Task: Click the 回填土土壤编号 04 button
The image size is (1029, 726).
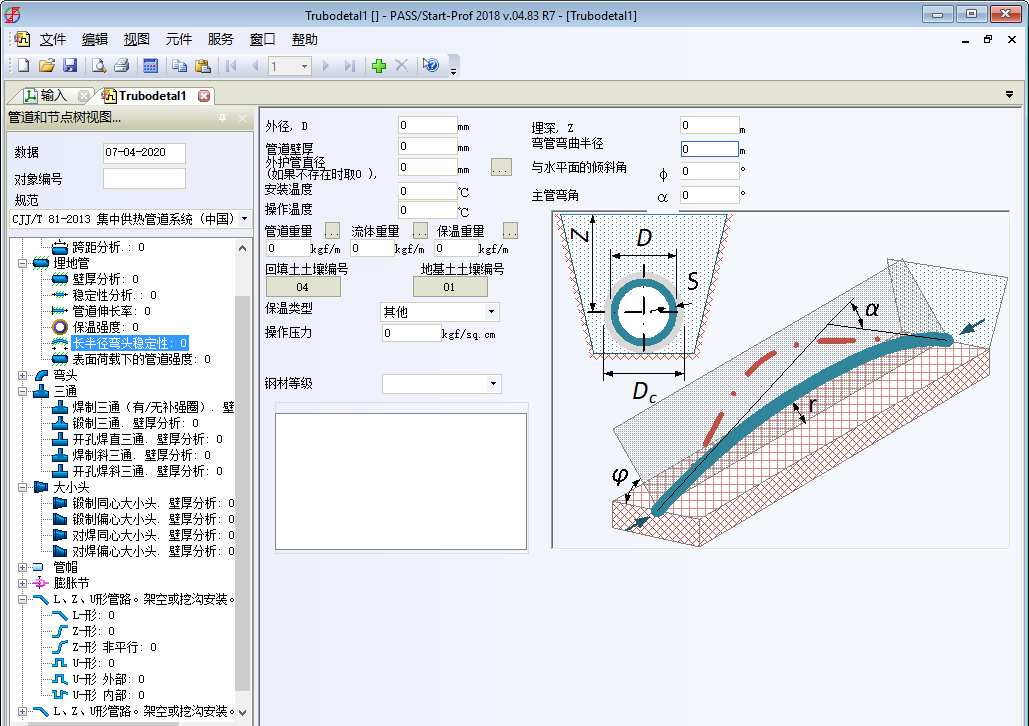Action: click(x=302, y=287)
